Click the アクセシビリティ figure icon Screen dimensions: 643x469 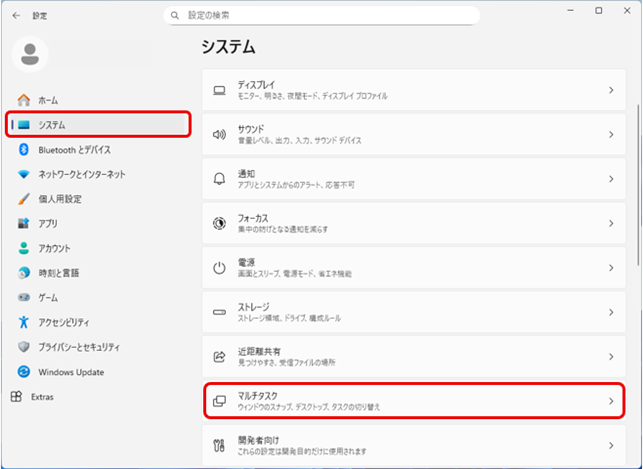(x=24, y=322)
